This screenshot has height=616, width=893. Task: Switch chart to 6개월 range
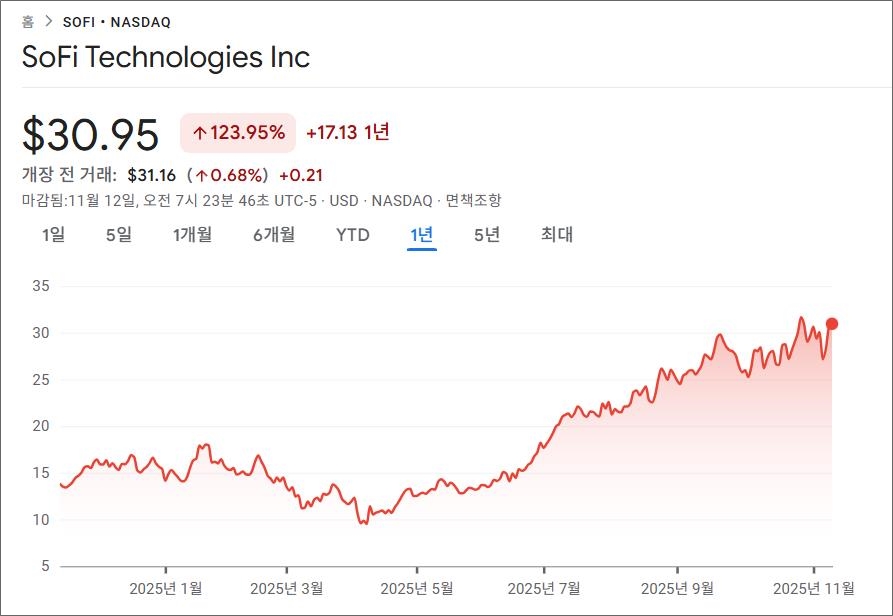tap(274, 235)
